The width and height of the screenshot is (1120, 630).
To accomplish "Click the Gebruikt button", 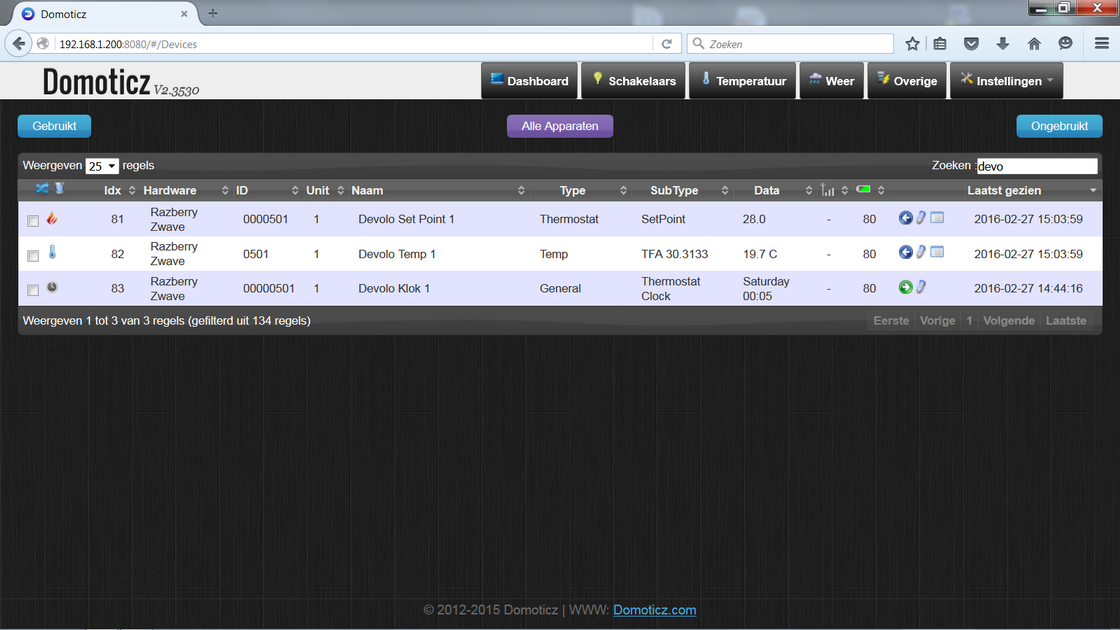I will tap(54, 126).
